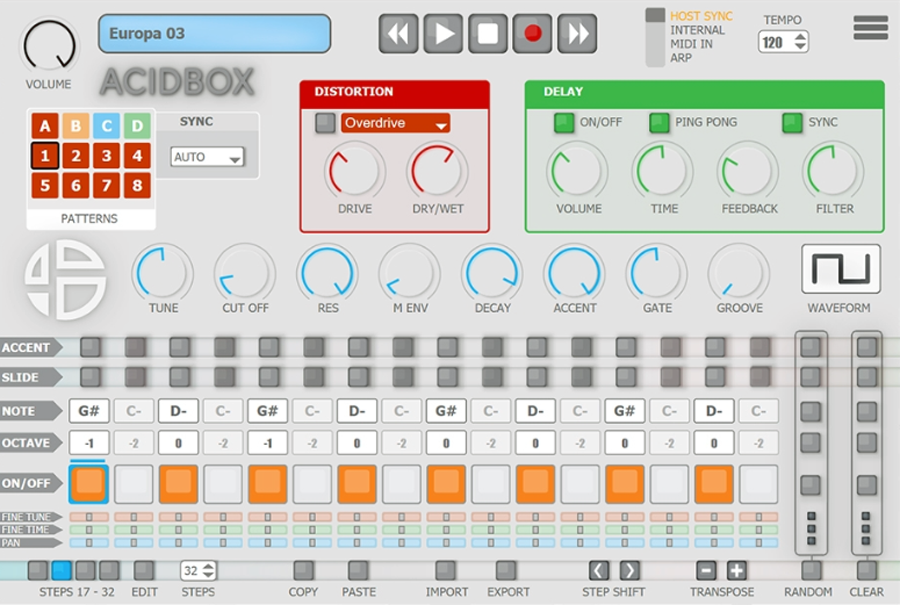
Task: Click the rewind transport button
Action: [x=398, y=33]
